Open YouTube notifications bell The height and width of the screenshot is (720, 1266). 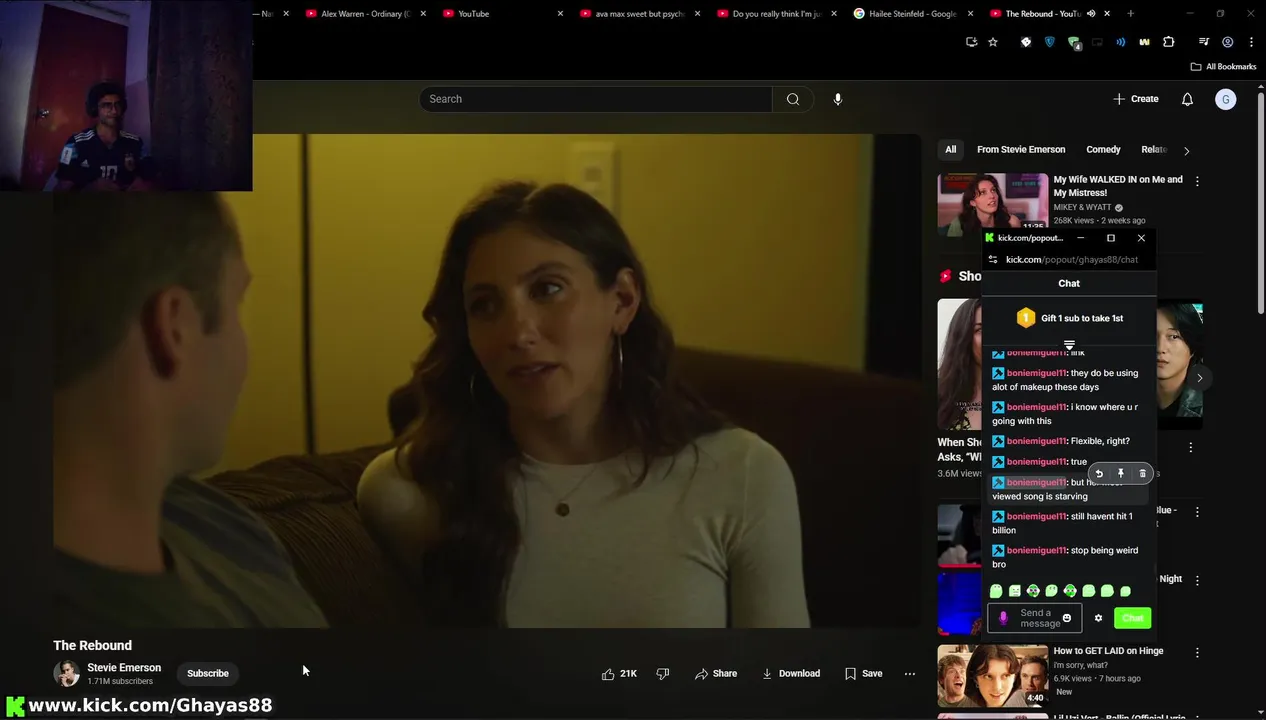coord(1187,99)
